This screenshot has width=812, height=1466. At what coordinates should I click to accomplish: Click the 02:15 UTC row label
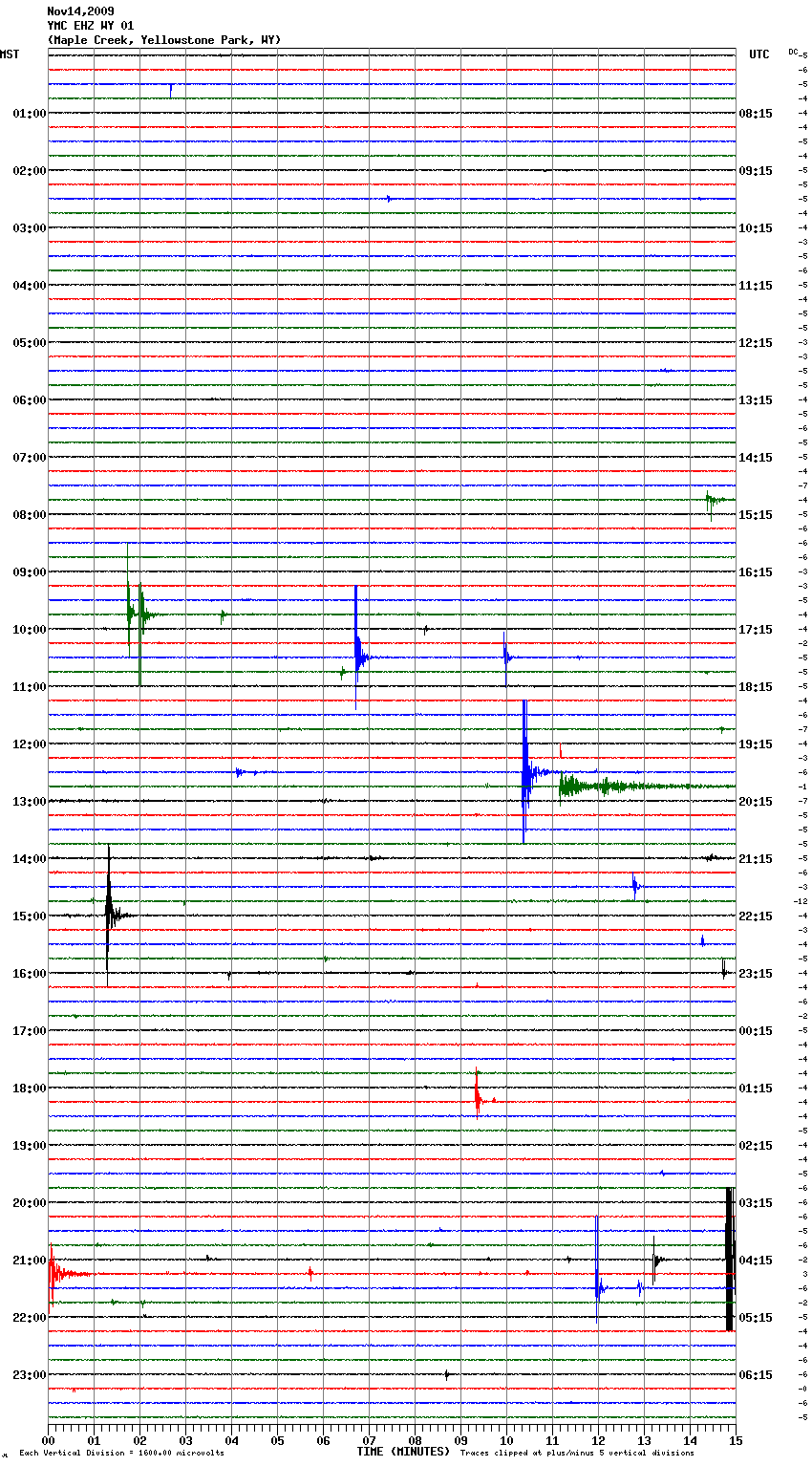[x=756, y=1146]
